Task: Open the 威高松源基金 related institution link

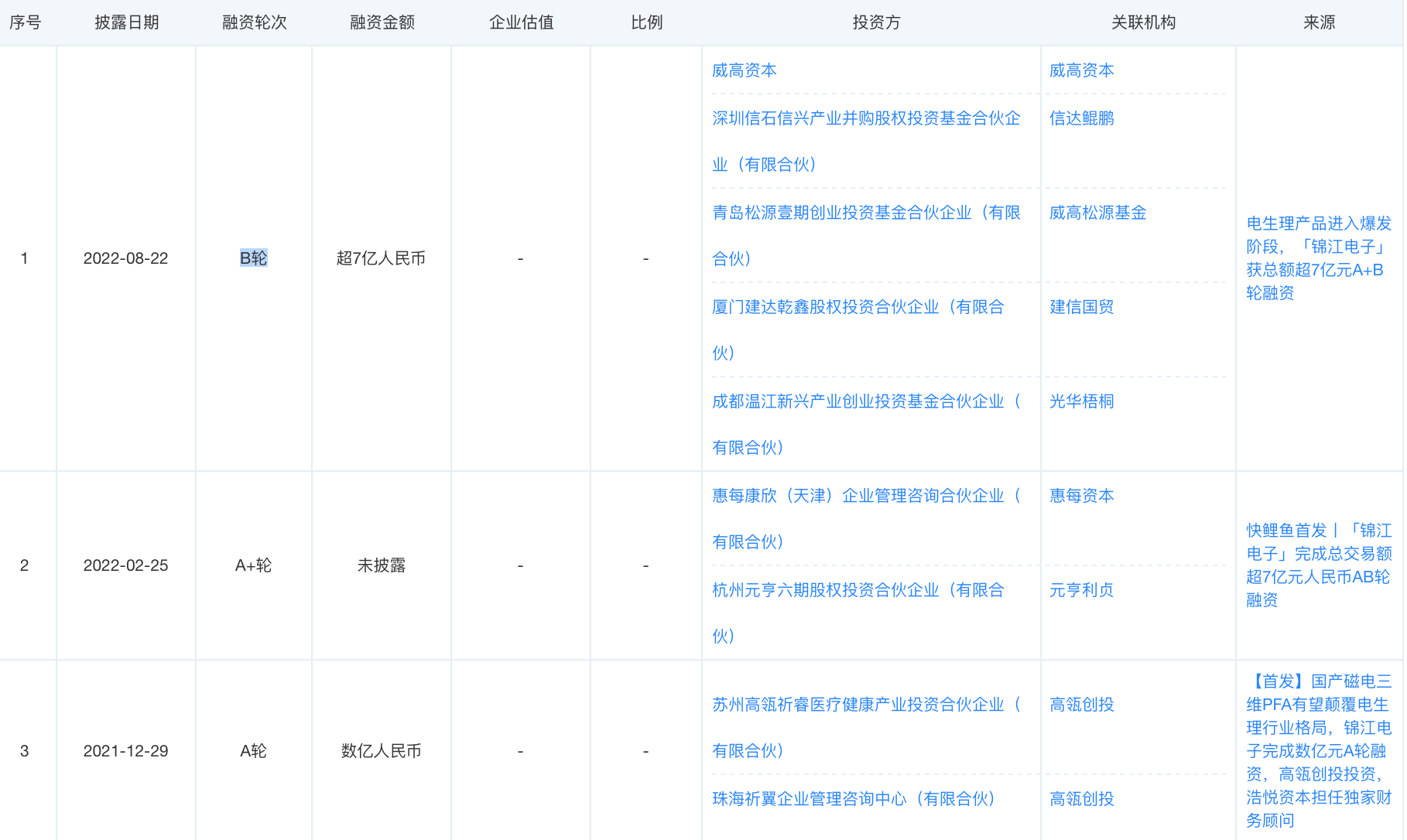Action: (x=1097, y=213)
